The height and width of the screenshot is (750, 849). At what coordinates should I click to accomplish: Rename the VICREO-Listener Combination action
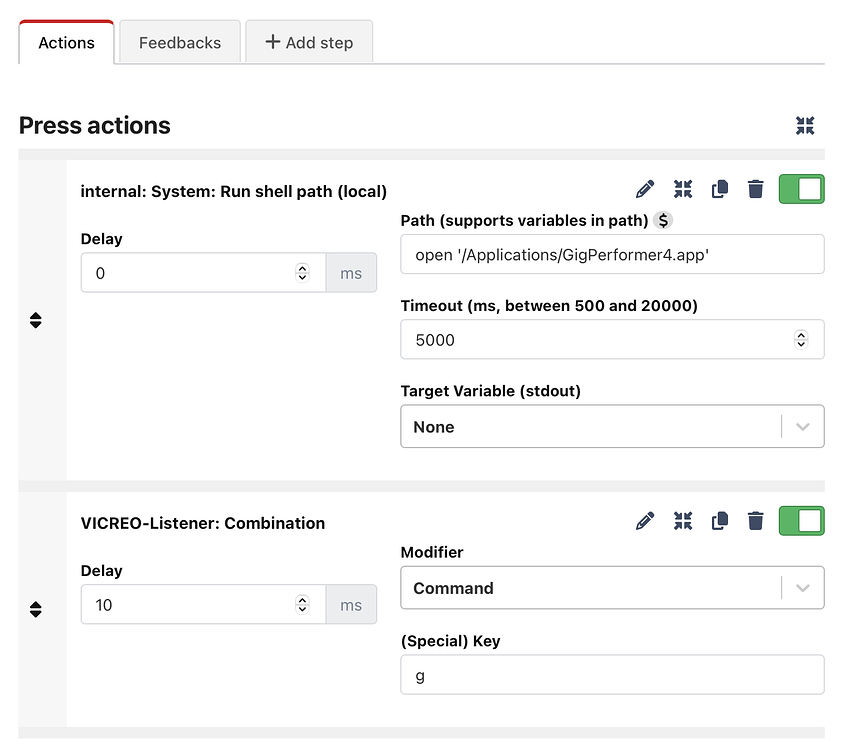pyautogui.click(x=645, y=521)
